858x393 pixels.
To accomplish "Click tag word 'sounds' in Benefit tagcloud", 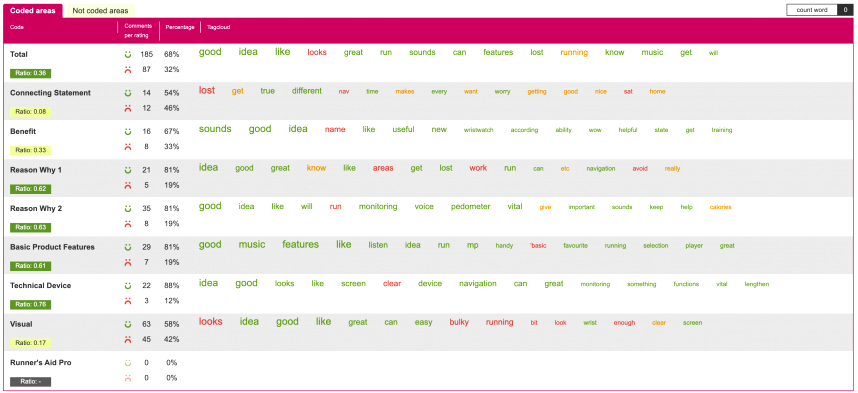I will tap(215, 129).
